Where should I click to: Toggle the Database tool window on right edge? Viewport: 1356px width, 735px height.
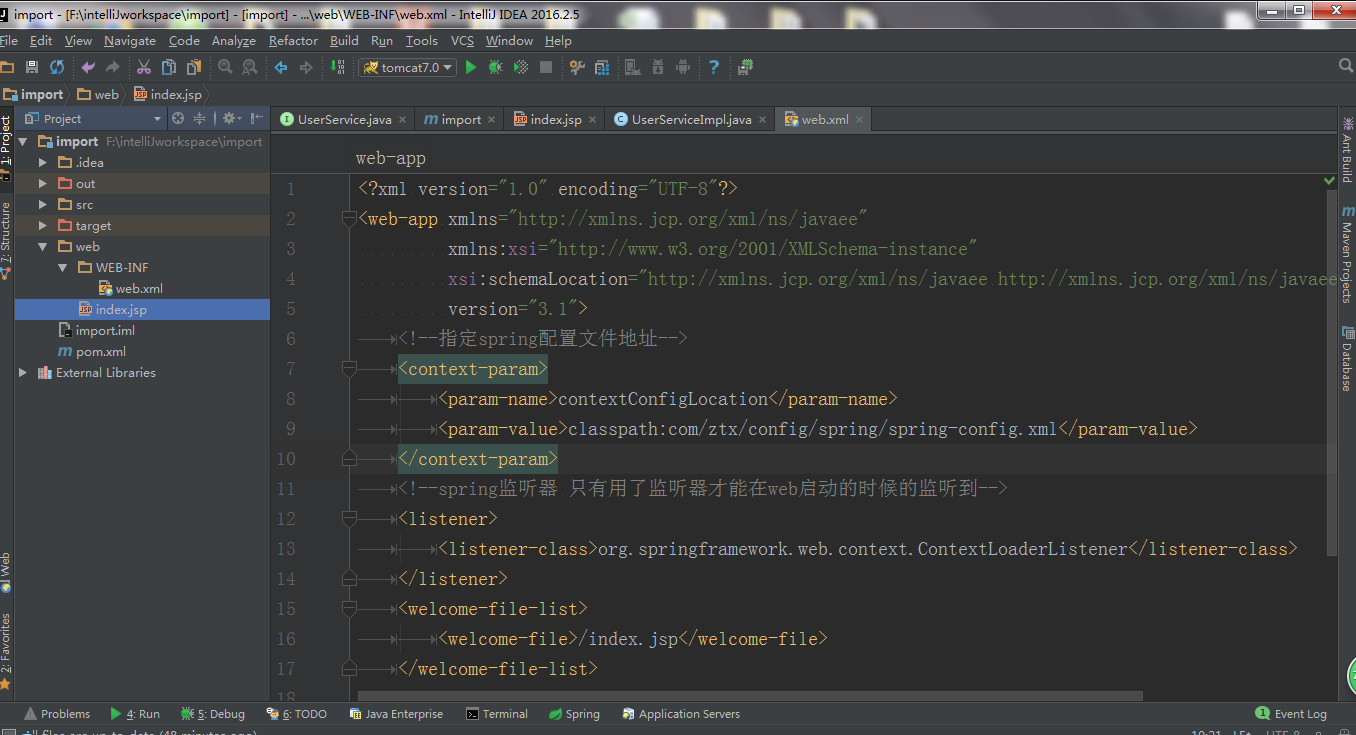point(1347,360)
